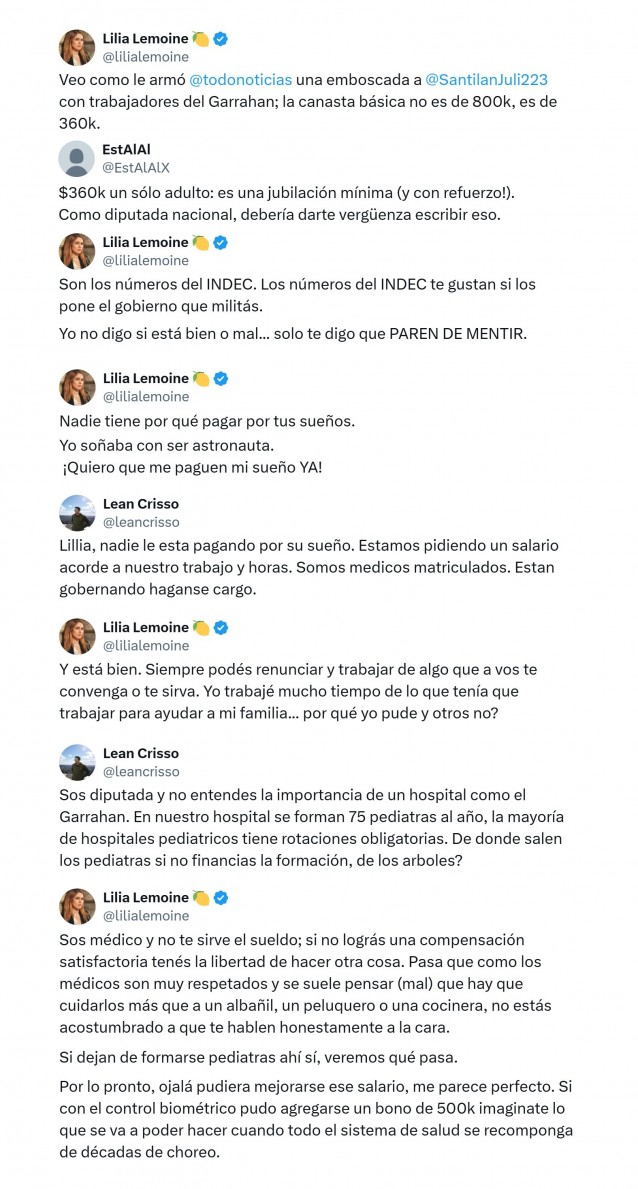Click verified badge above 'Son los números del INDEC'
This screenshot has height=1189, width=638.
click(221, 242)
